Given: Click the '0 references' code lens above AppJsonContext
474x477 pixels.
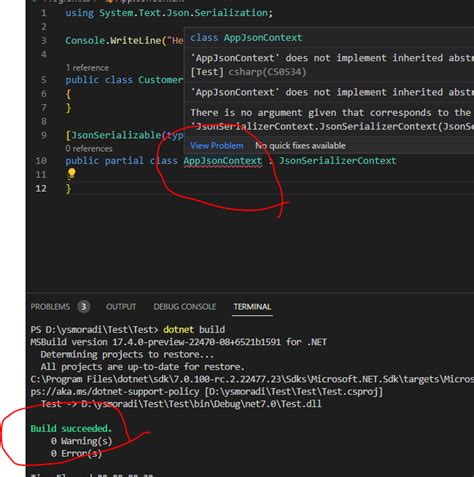Looking at the screenshot, I should (x=89, y=149).
